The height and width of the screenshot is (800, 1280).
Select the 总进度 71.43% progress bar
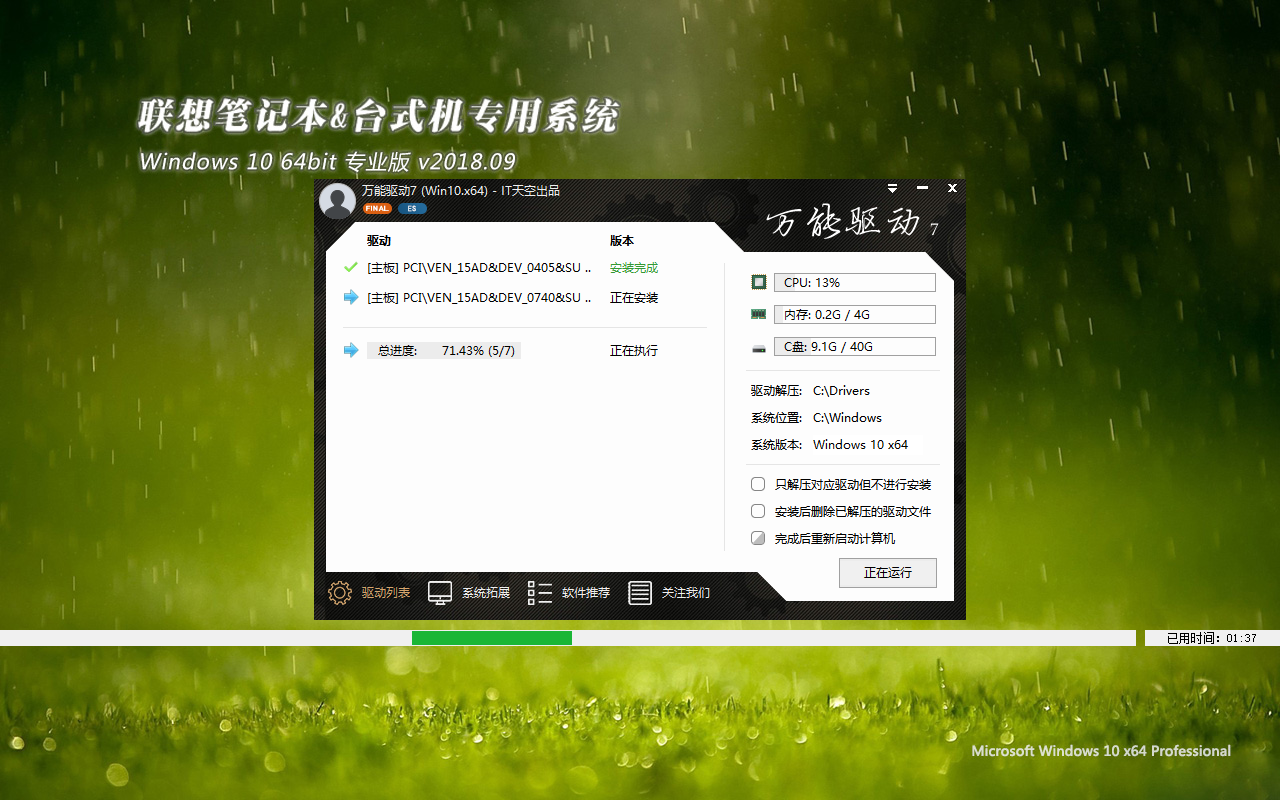click(444, 351)
